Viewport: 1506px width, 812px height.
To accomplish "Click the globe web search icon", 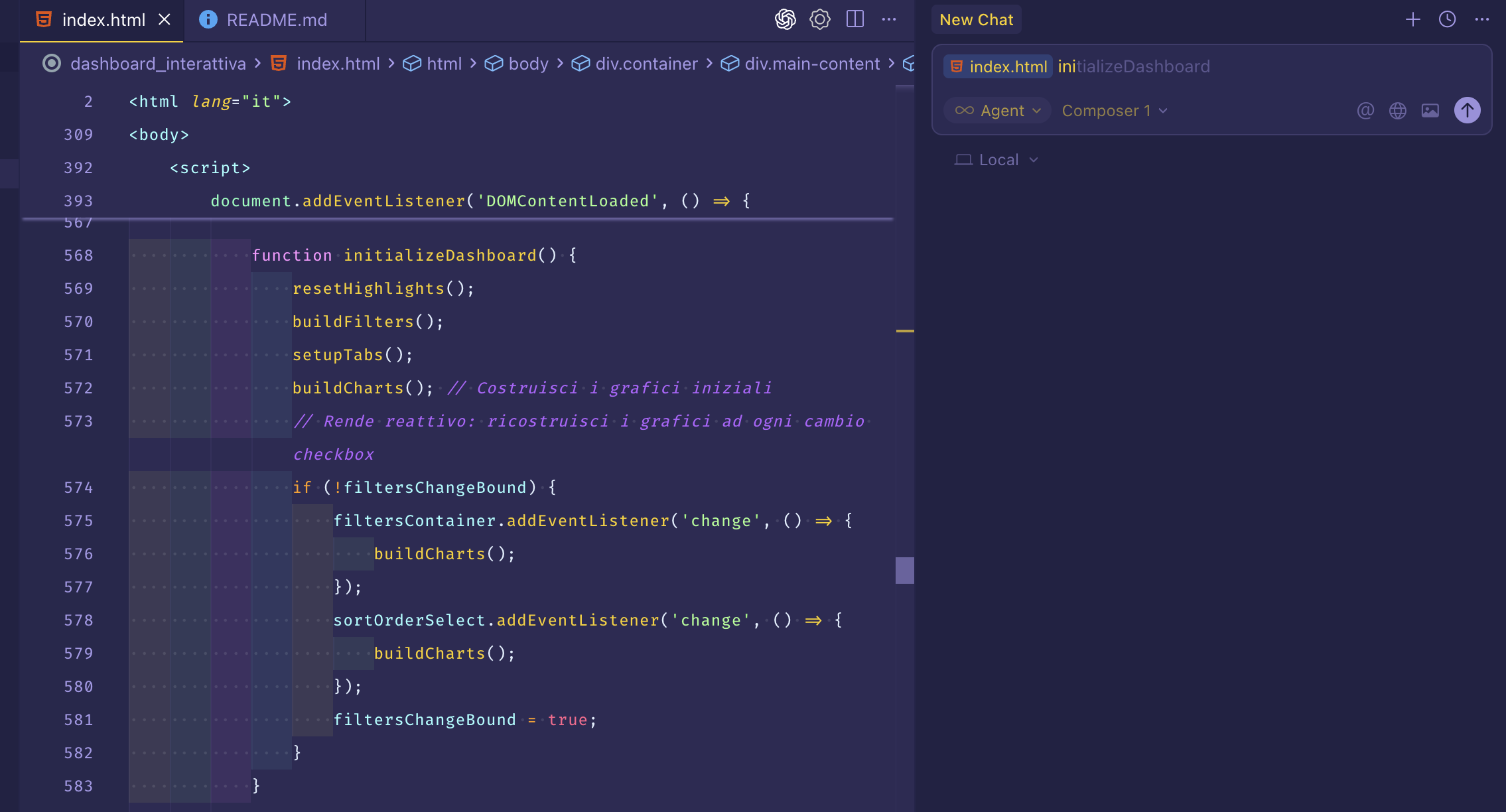I will (x=1398, y=110).
